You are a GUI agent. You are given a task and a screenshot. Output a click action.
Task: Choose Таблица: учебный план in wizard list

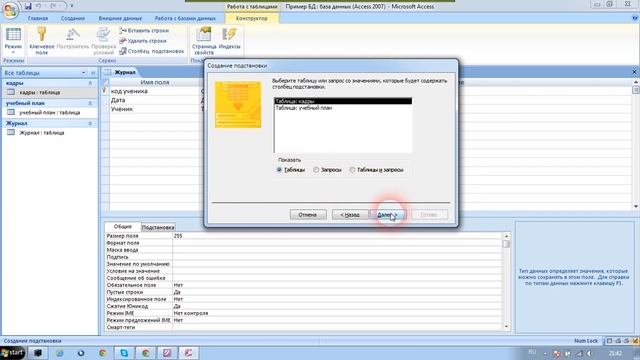point(343,108)
